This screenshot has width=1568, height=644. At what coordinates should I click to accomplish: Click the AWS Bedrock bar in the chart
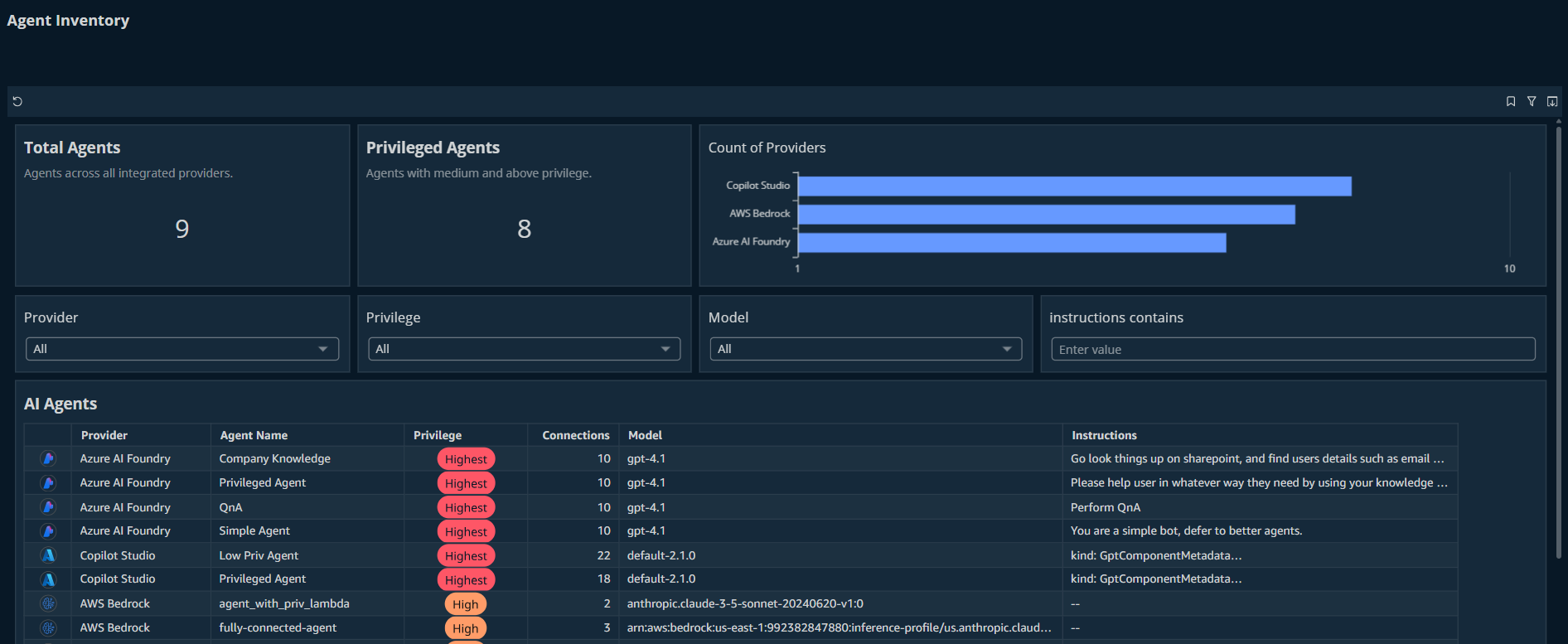coord(1046,214)
